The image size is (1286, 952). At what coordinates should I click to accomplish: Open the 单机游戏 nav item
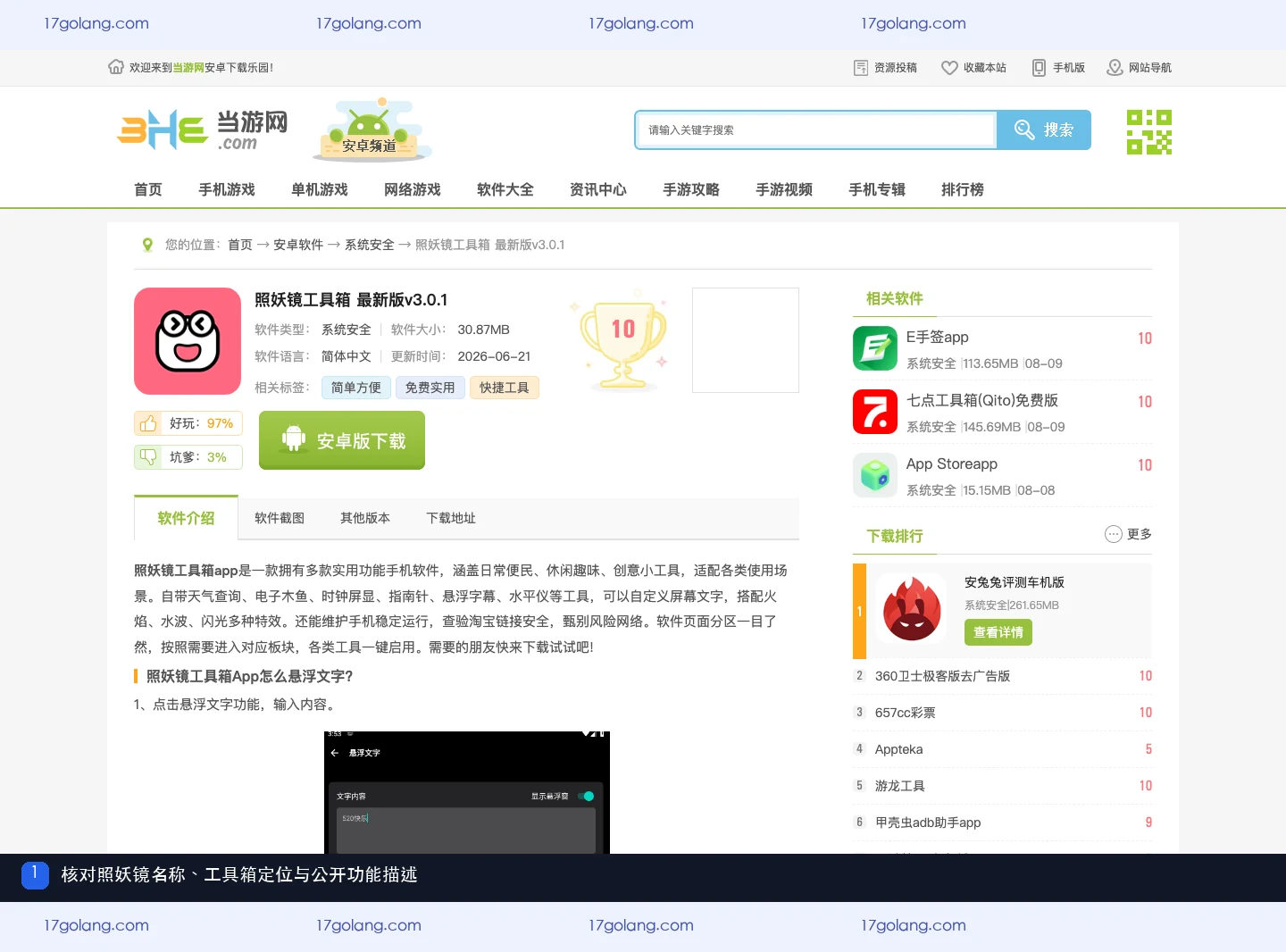pyautogui.click(x=320, y=189)
